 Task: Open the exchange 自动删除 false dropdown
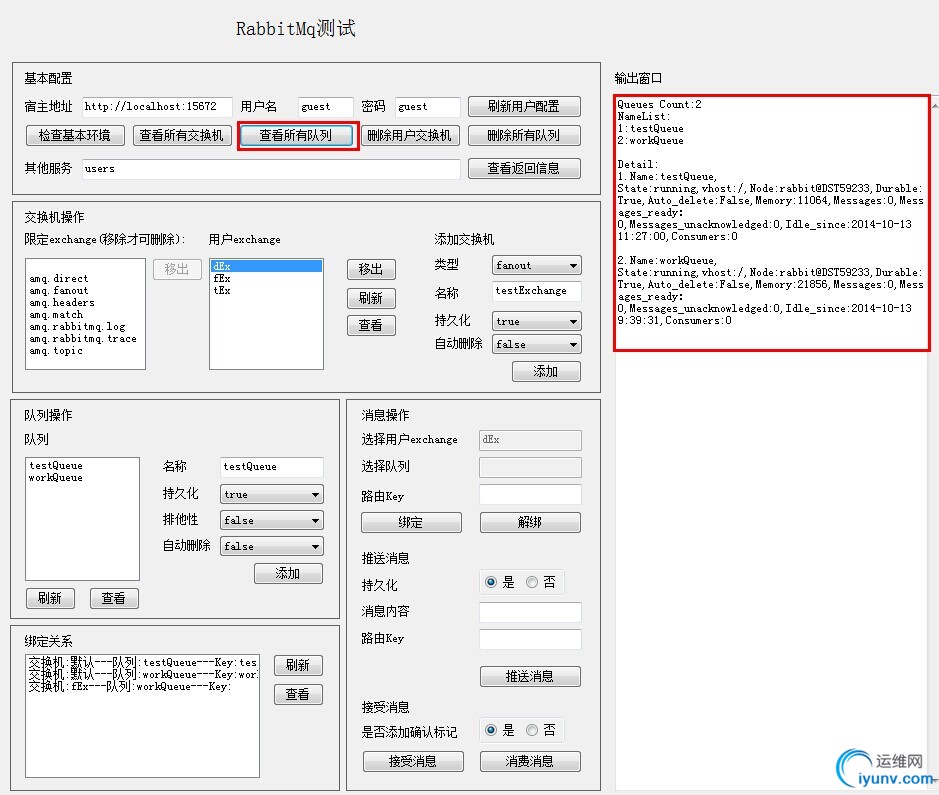click(537, 344)
